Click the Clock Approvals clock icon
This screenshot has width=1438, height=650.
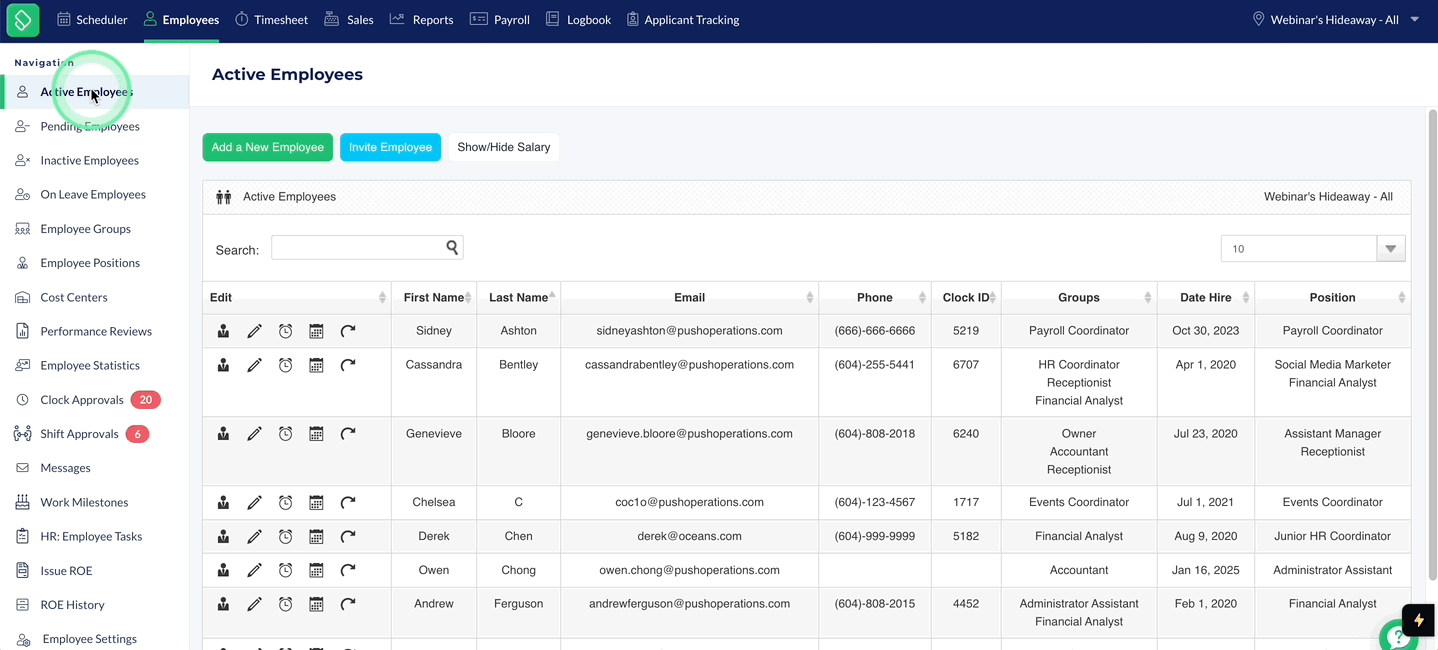click(x=22, y=400)
